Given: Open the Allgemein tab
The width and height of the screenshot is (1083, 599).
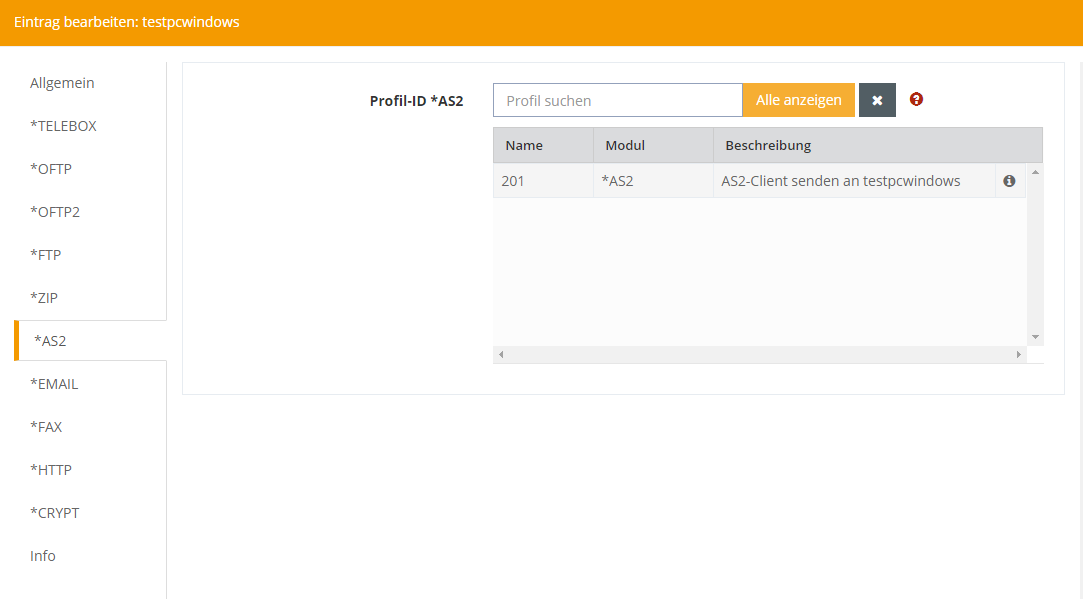Looking at the screenshot, I should [x=62, y=83].
